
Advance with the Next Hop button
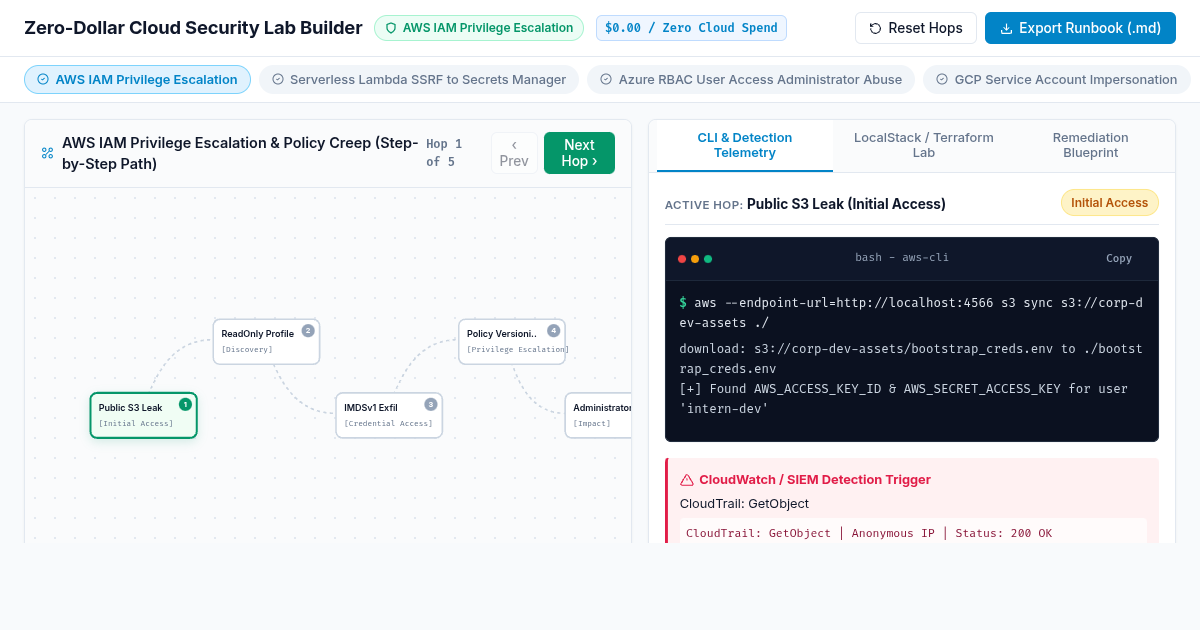coord(579,153)
